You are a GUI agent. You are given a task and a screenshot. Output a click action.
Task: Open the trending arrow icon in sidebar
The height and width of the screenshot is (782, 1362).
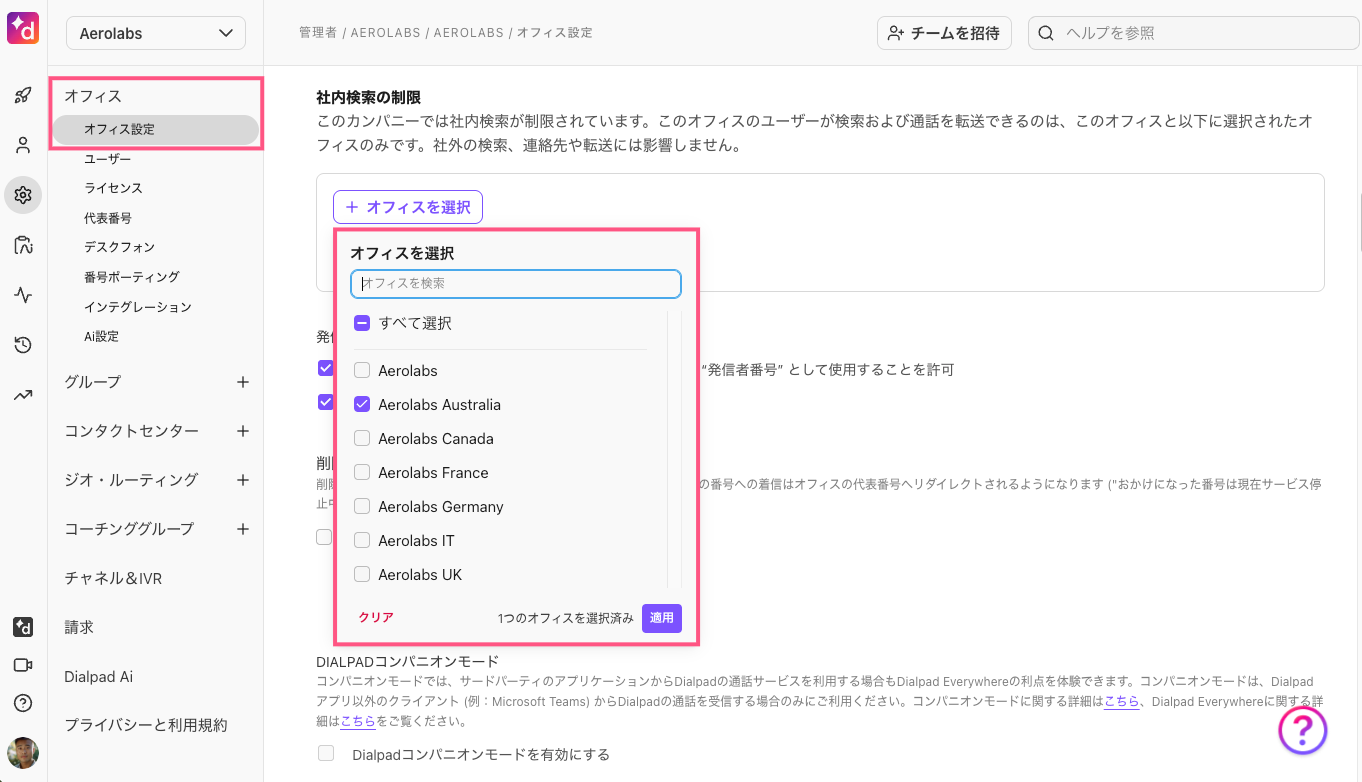coord(23,395)
